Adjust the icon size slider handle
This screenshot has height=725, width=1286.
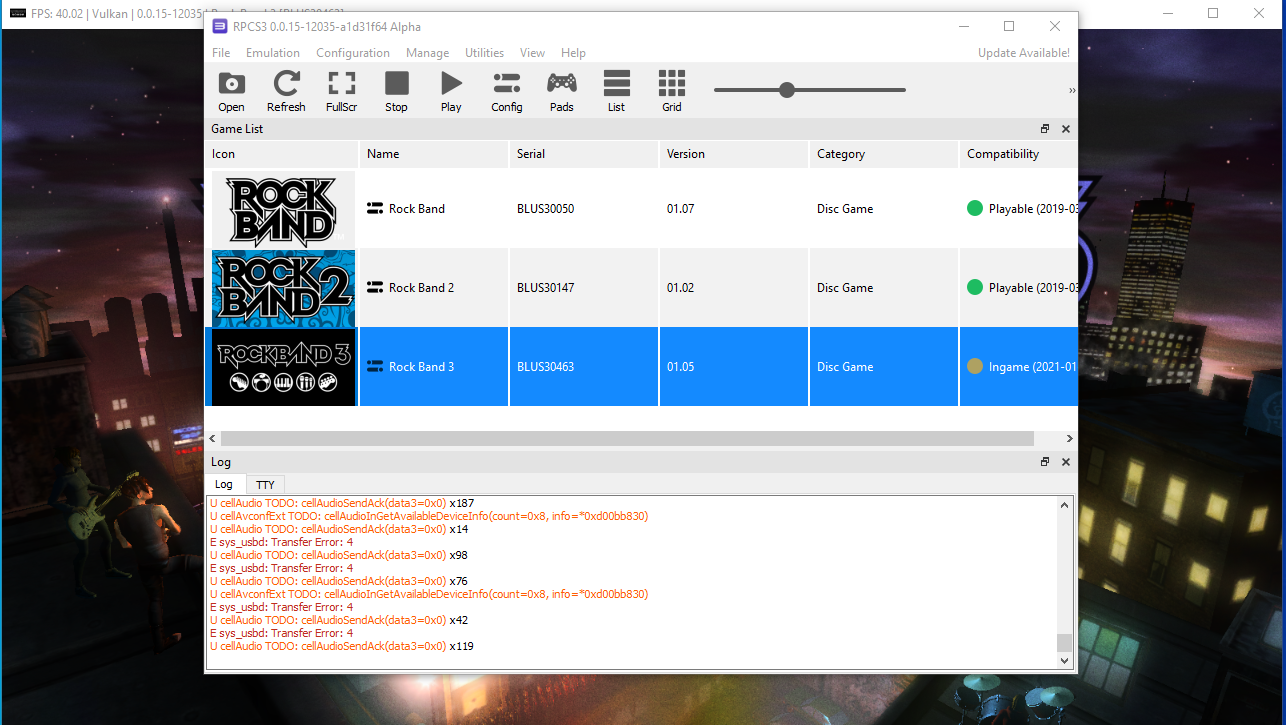(x=787, y=90)
